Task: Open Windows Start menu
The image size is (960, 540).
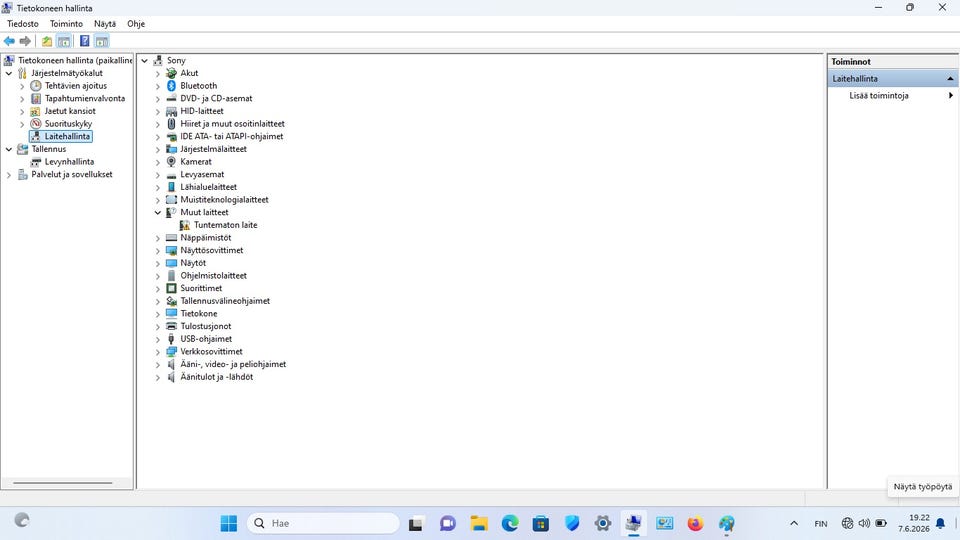Action: pos(228,523)
